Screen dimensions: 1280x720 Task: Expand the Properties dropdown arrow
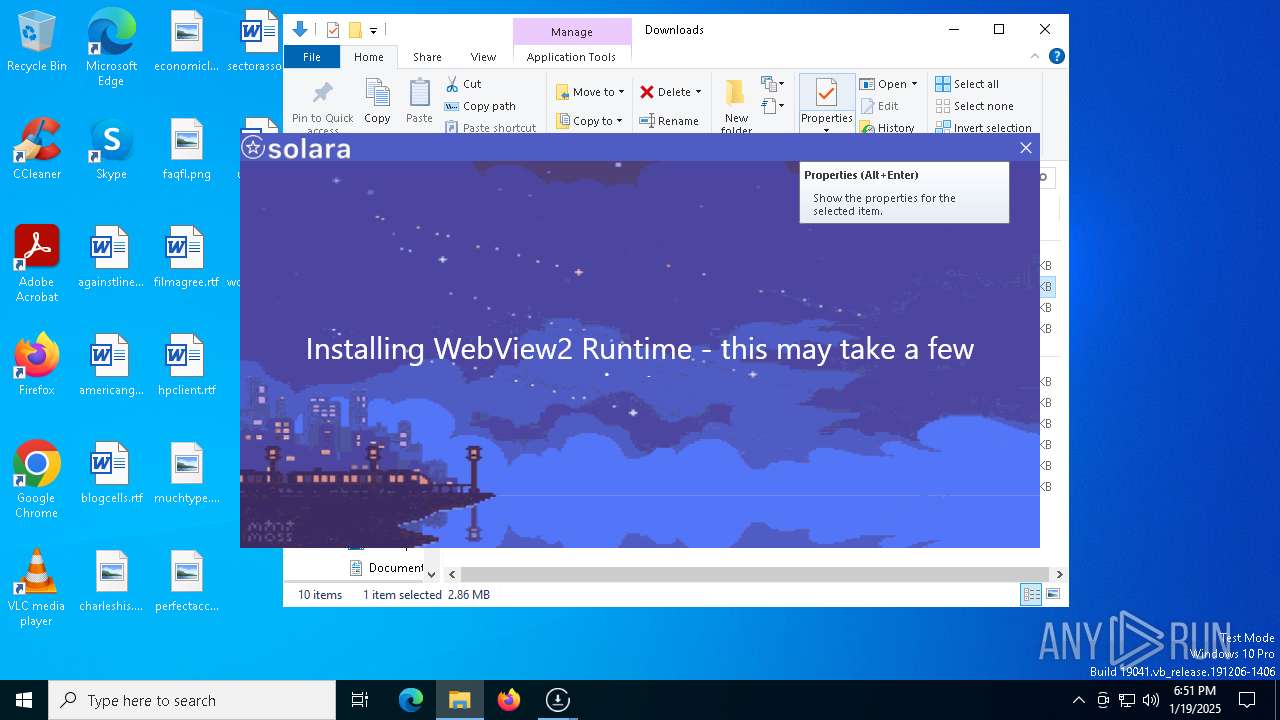pyautogui.click(x=826, y=130)
